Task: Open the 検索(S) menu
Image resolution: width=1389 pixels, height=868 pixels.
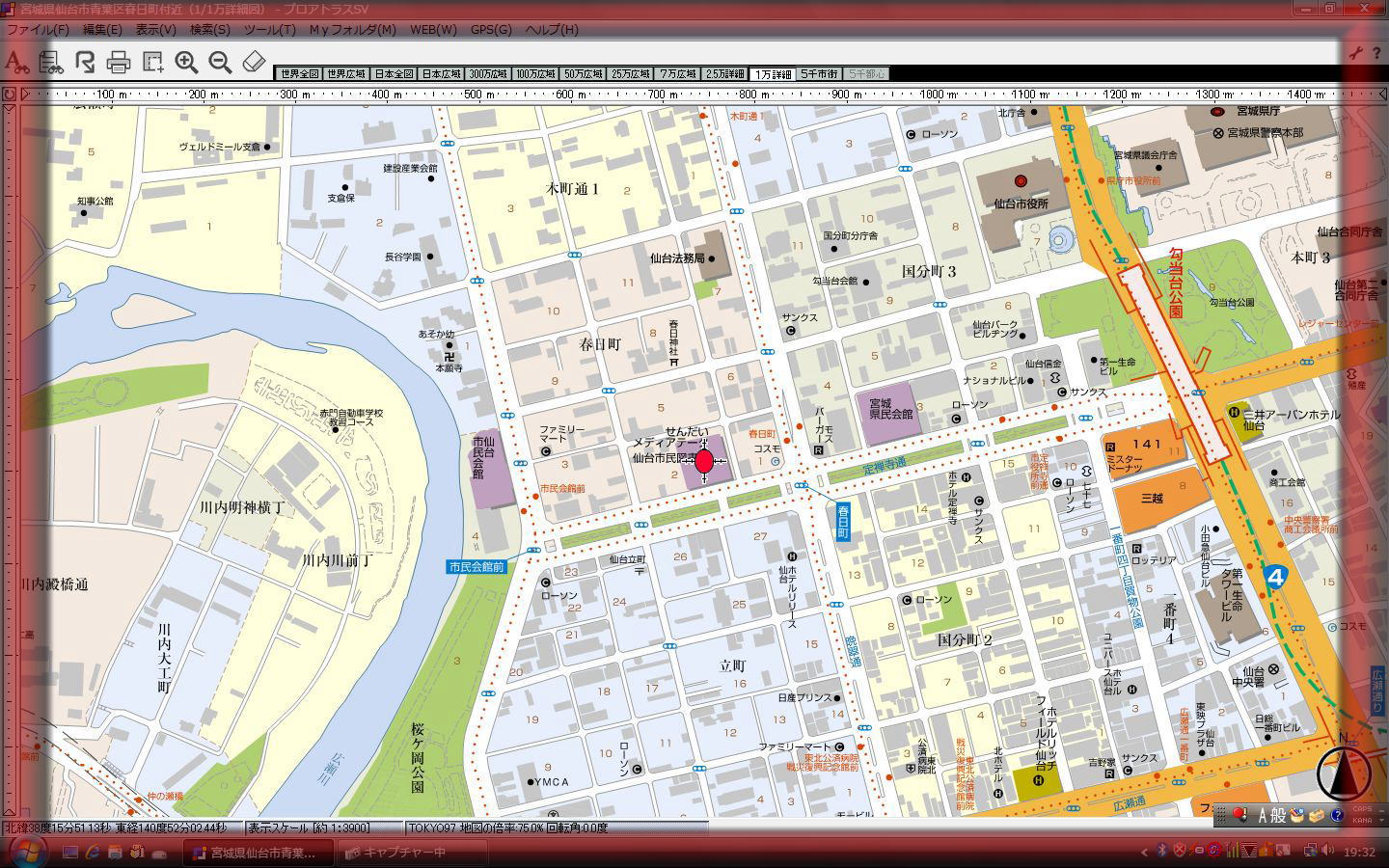Action: (209, 30)
